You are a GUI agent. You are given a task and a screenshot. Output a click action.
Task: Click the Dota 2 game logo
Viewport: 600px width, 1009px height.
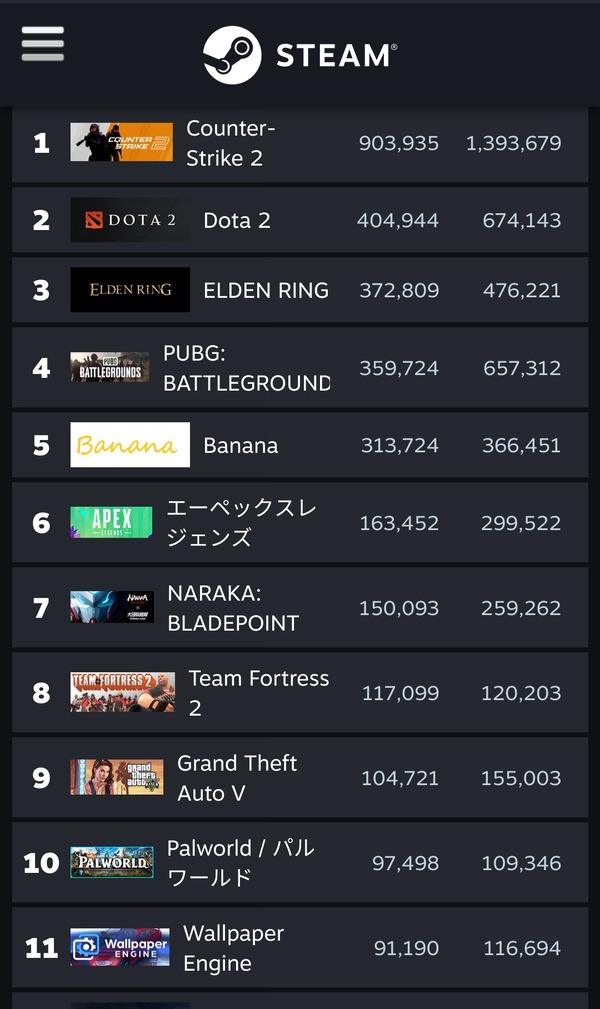click(x=130, y=220)
